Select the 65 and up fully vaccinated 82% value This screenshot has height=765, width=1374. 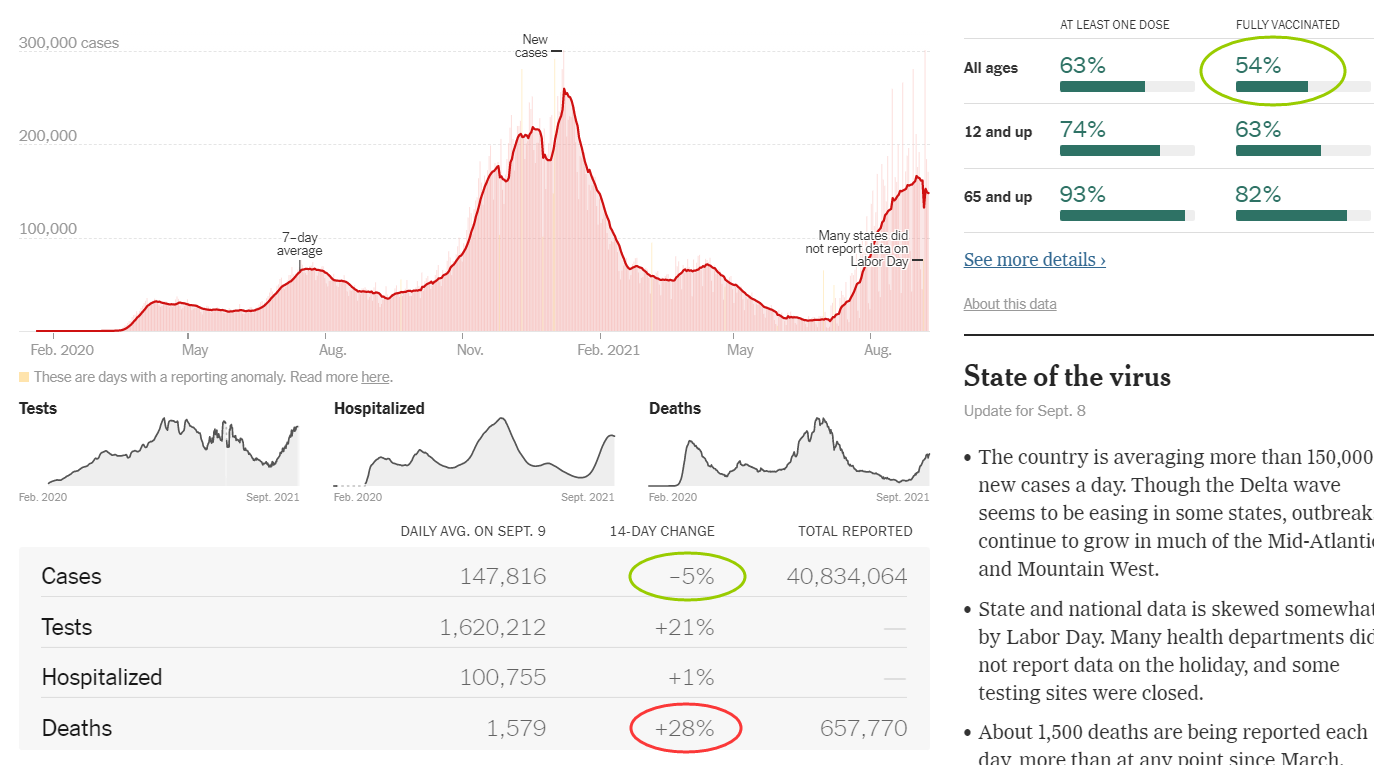pyautogui.click(x=1259, y=194)
